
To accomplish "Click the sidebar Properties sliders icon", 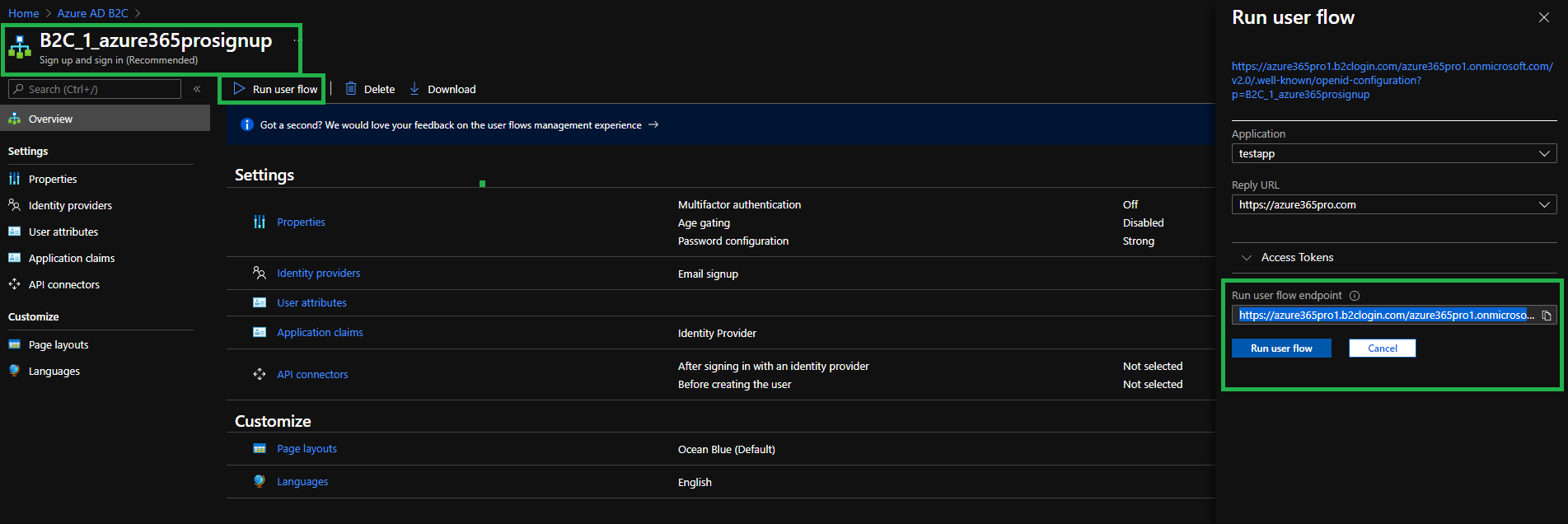I will pyautogui.click(x=15, y=179).
